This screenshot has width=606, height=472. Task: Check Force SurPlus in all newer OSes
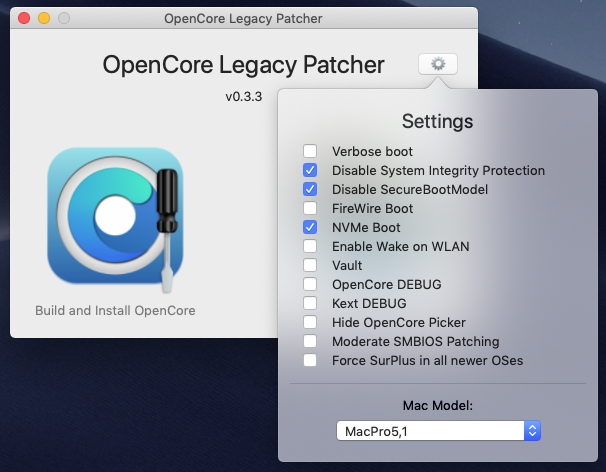pos(310,360)
